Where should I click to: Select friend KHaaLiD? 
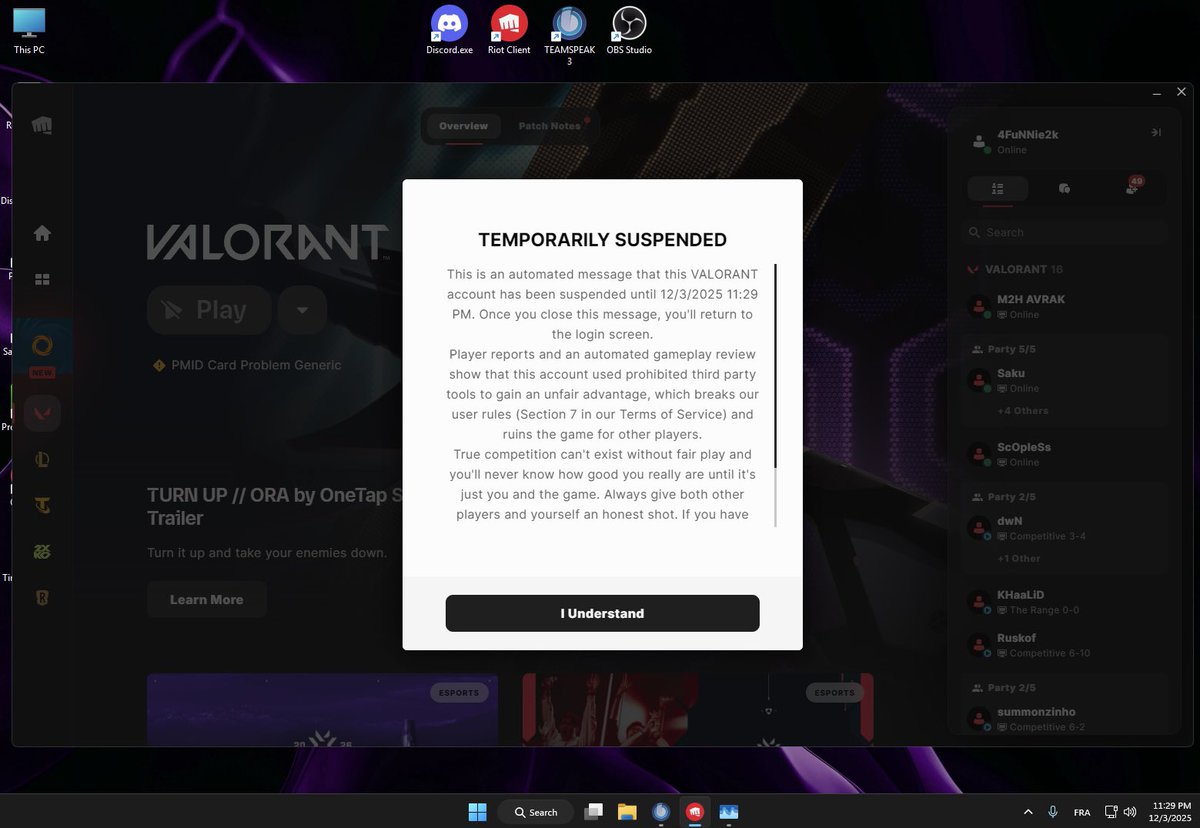[x=1064, y=601]
